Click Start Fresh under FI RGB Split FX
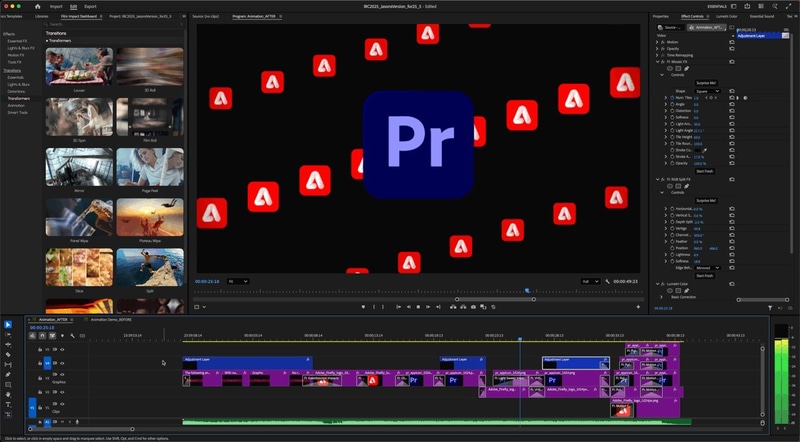The image size is (800, 442). coord(705,276)
